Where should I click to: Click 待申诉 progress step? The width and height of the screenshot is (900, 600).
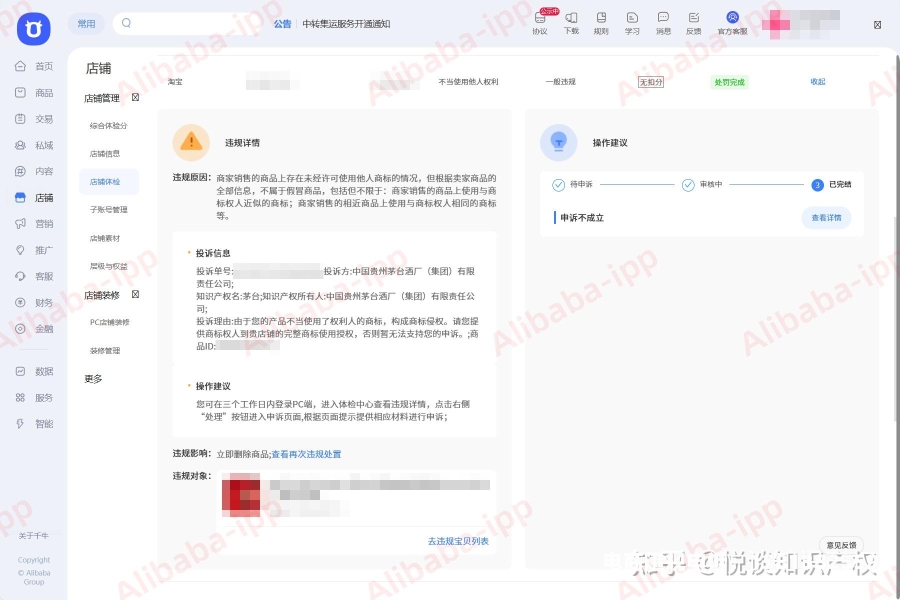(x=572, y=184)
